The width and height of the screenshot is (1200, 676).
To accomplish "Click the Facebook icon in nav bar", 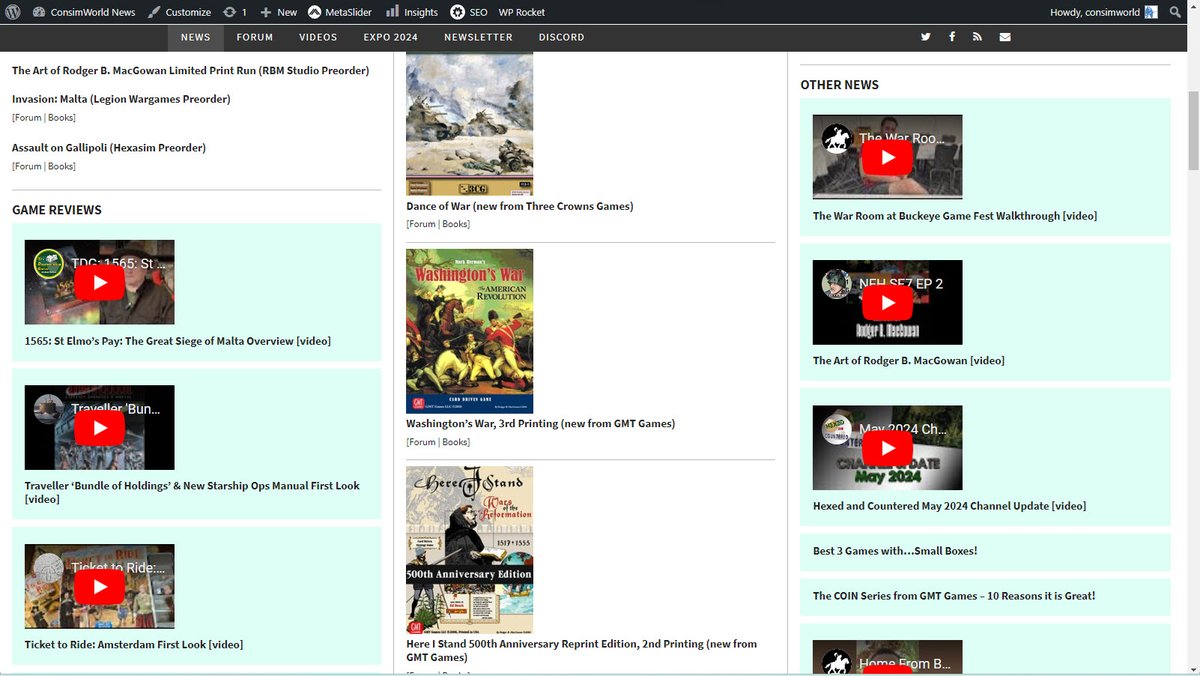I will click(x=952, y=37).
